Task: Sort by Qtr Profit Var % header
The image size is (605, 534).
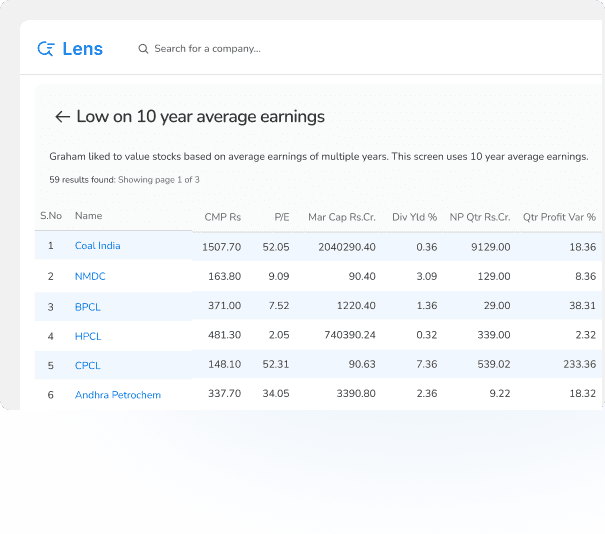Action: point(559,217)
